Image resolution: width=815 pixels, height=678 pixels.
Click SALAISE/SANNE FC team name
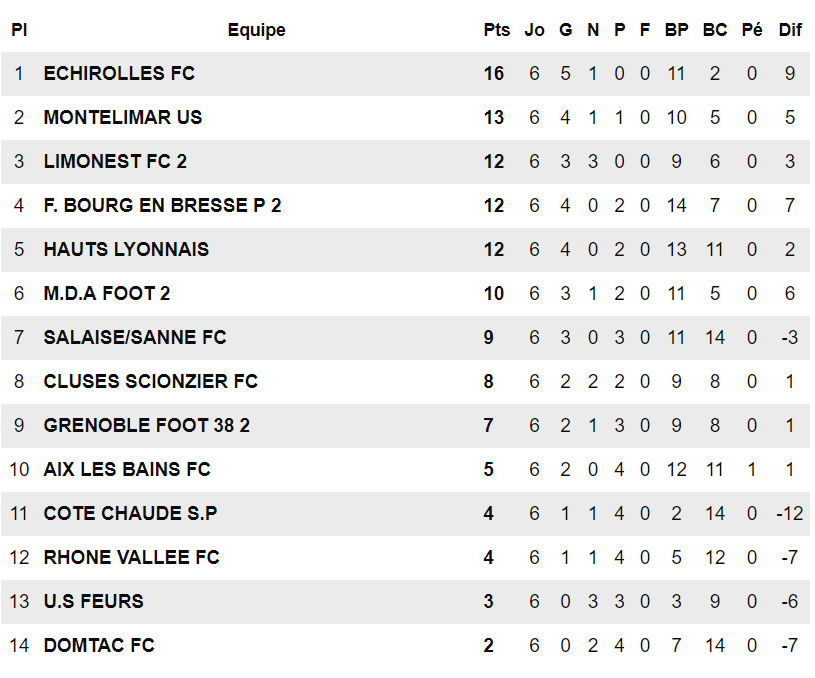tap(135, 338)
